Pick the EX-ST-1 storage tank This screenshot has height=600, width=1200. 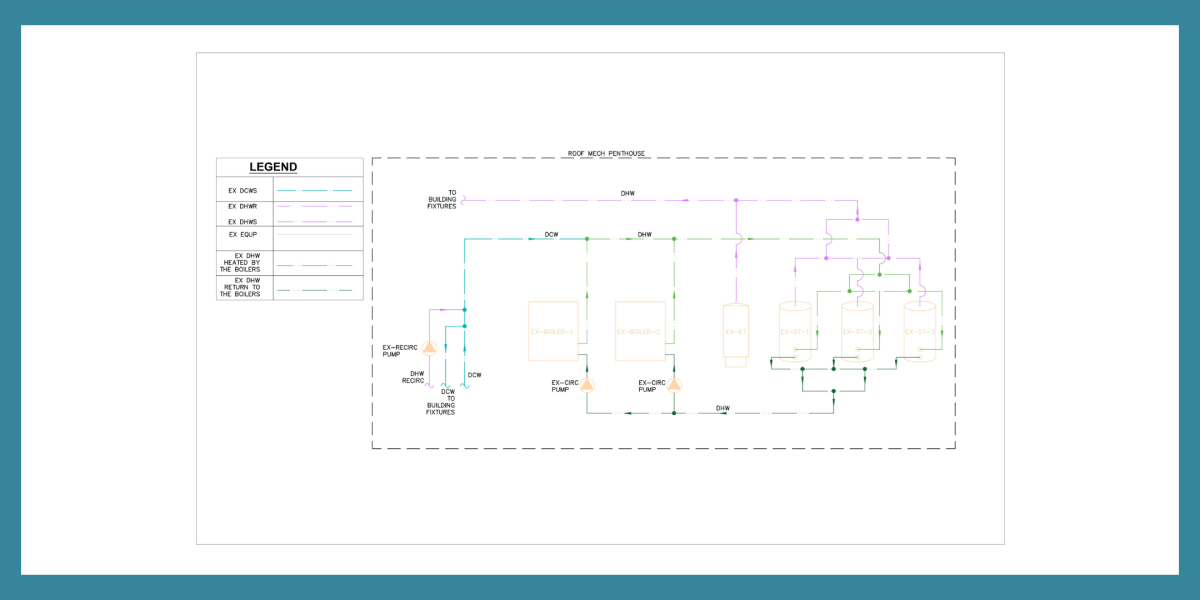pyautogui.click(x=795, y=331)
